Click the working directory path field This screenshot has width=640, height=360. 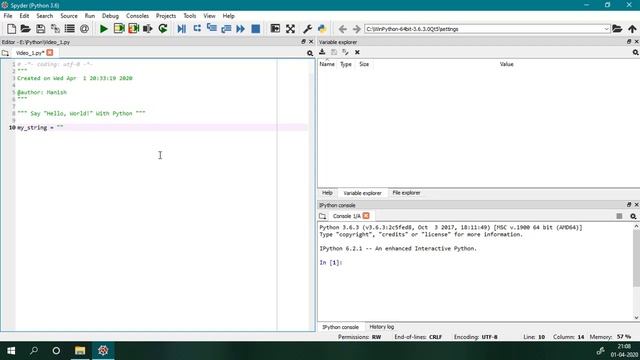point(484,29)
